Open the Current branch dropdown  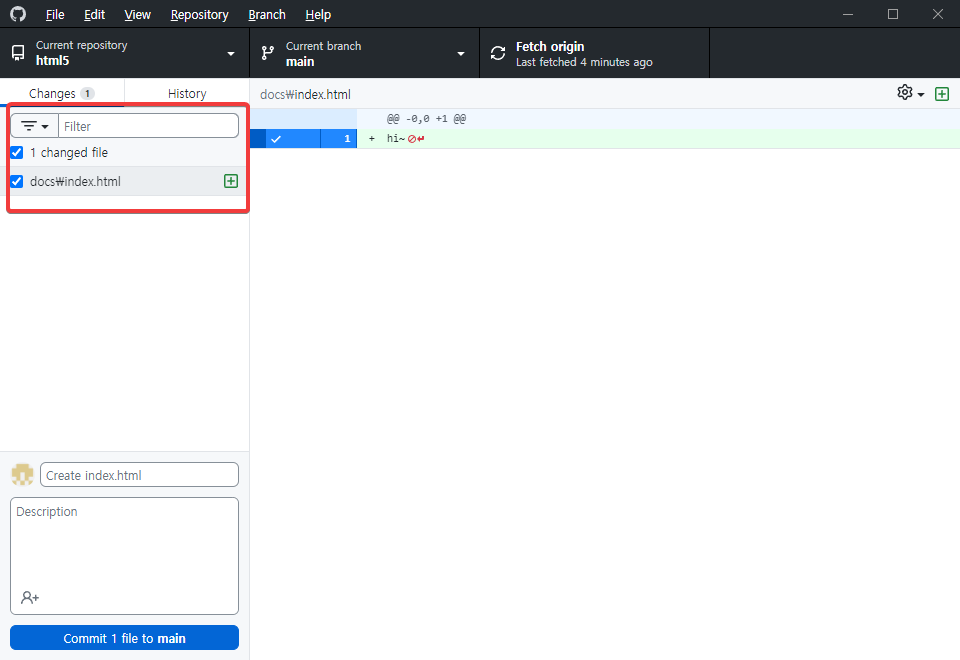pyautogui.click(x=460, y=53)
